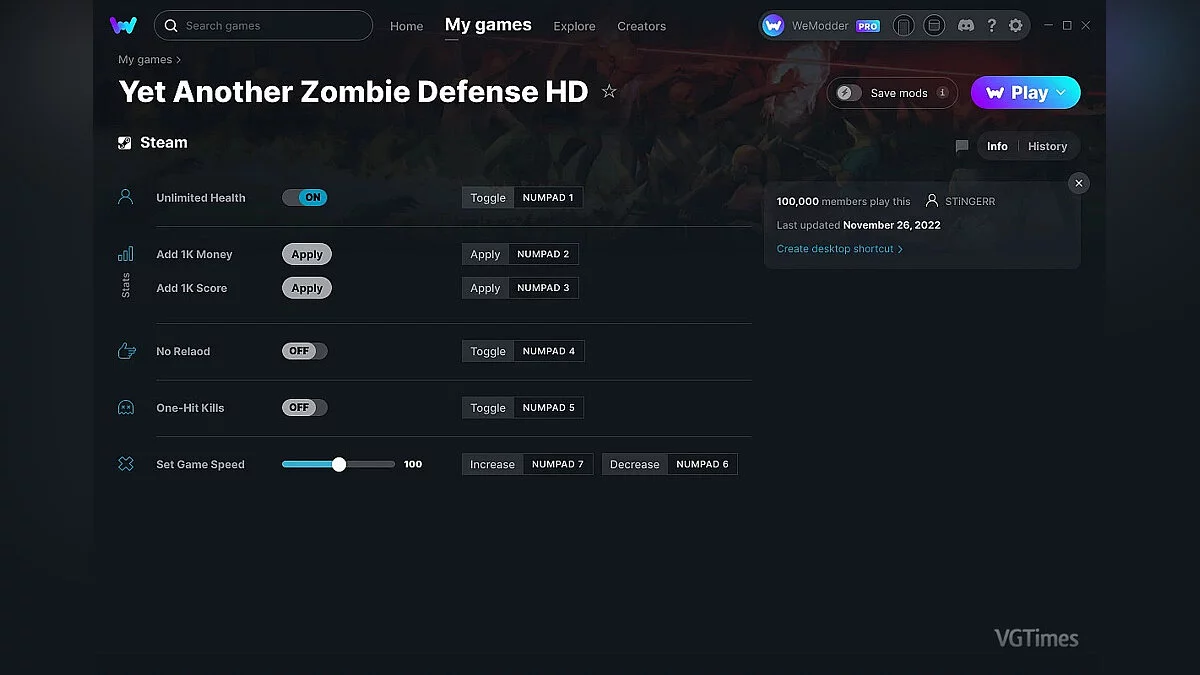Click the search magnifier icon
Image resolution: width=1200 pixels, height=675 pixels.
[x=172, y=25]
